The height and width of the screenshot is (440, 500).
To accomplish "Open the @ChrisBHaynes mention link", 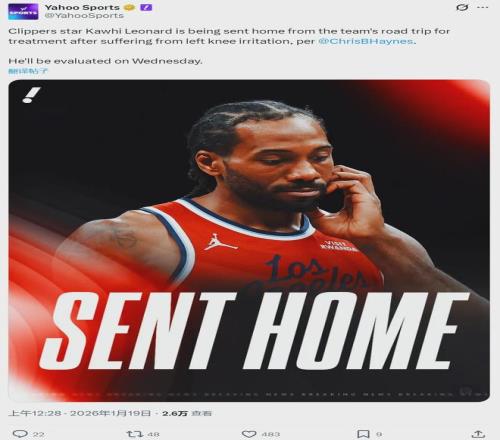I will [x=366, y=41].
